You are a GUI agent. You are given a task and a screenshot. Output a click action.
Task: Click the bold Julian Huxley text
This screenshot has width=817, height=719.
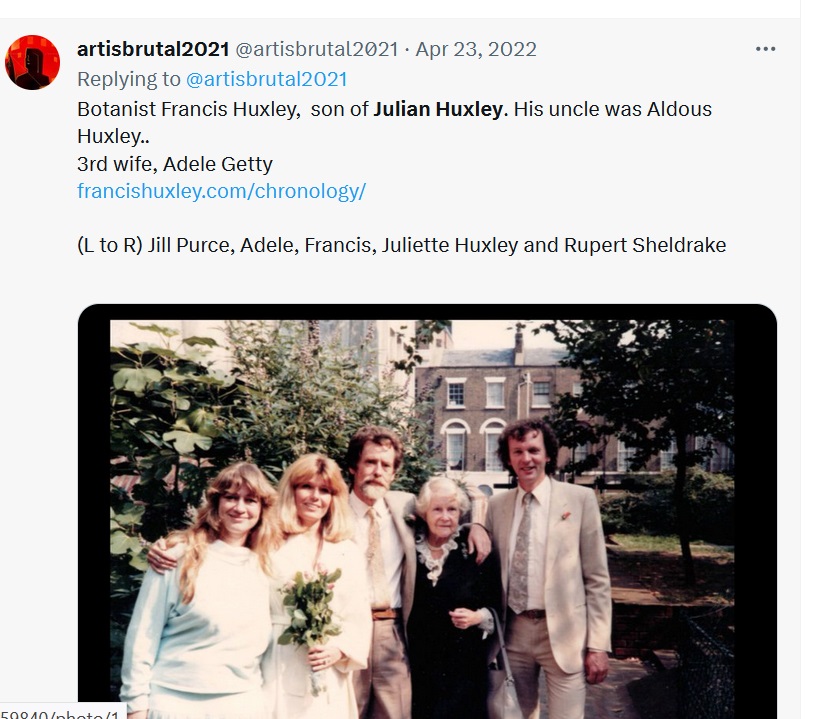point(438,109)
